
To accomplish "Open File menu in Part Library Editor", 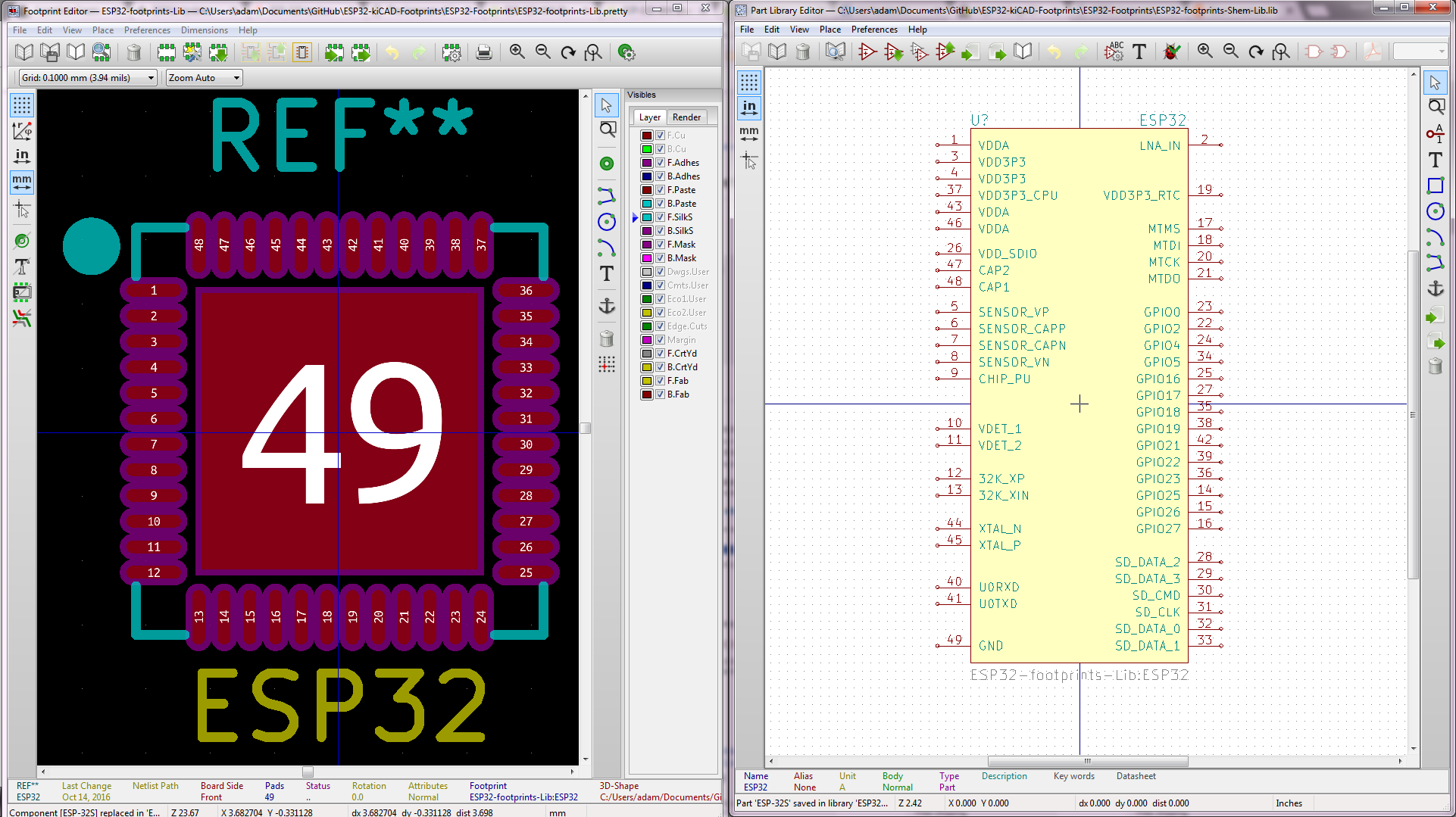I will (747, 30).
